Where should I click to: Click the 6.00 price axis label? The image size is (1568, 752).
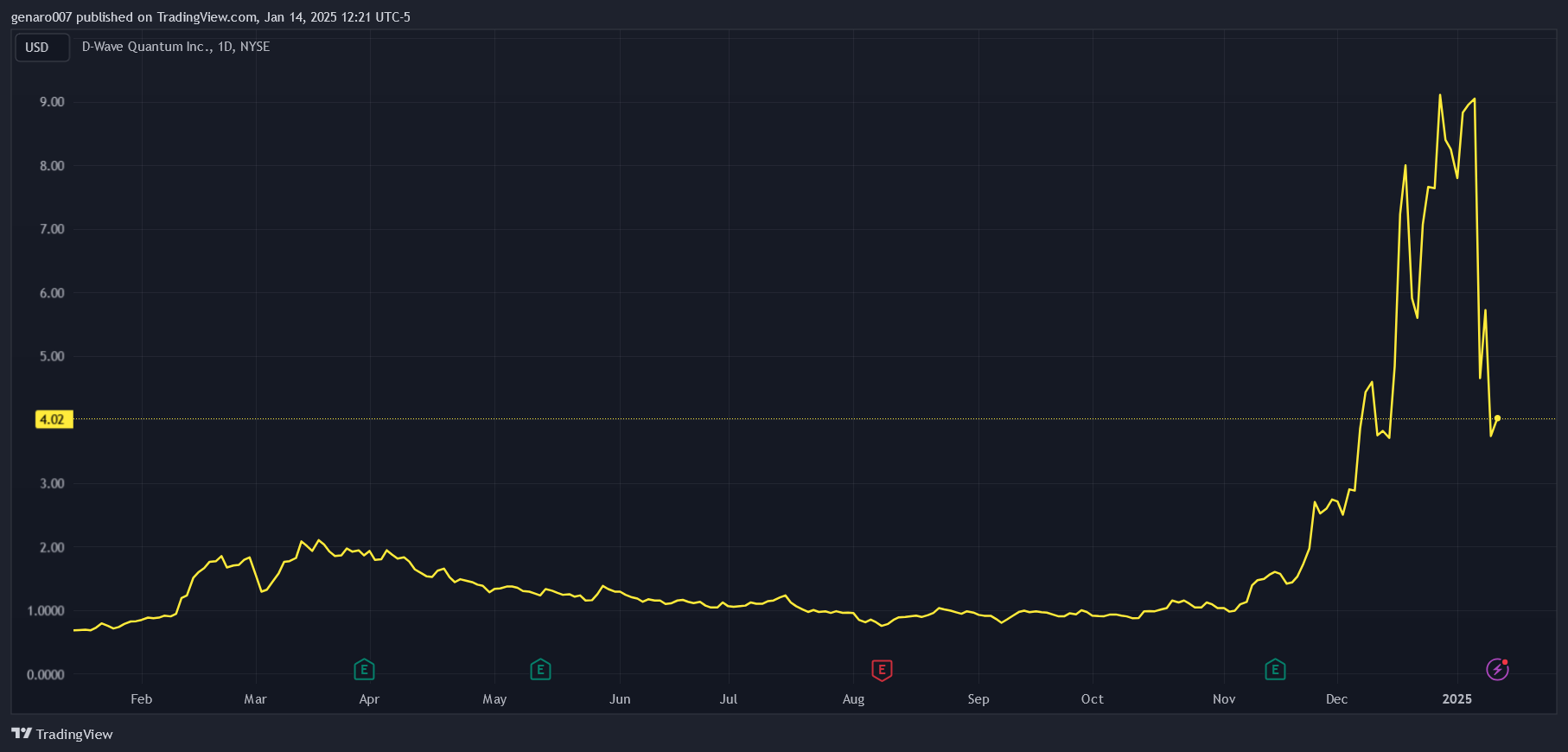(x=52, y=293)
